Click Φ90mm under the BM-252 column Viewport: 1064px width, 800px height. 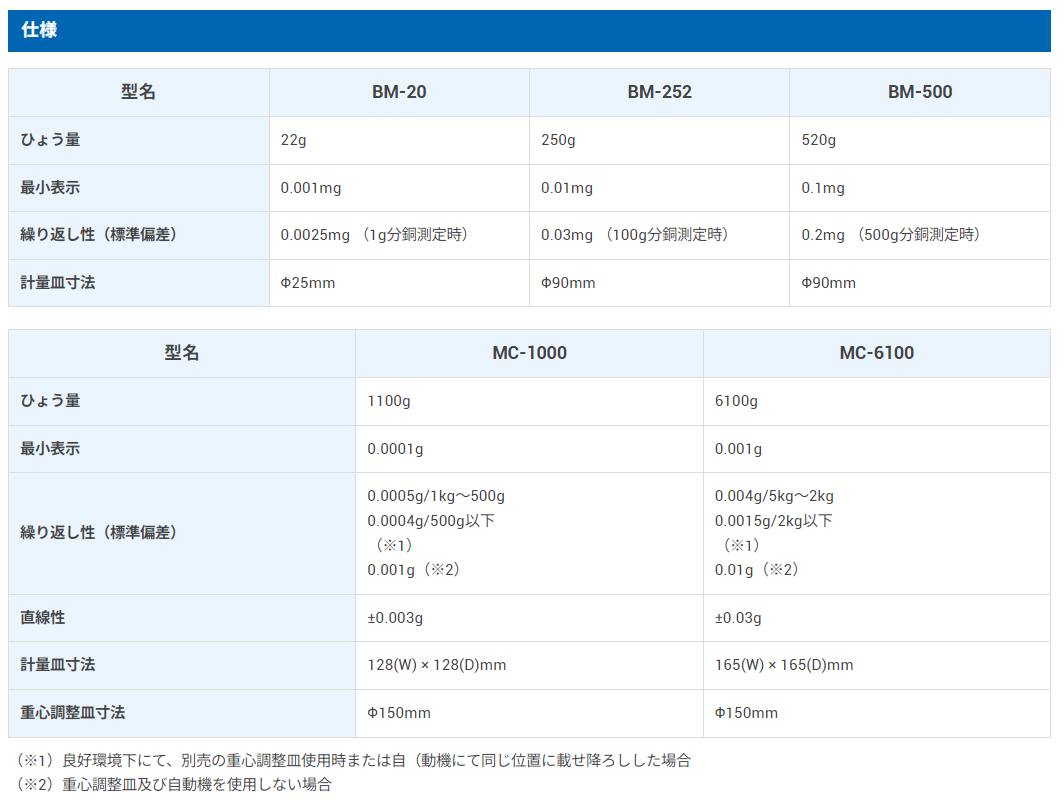click(x=568, y=283)
